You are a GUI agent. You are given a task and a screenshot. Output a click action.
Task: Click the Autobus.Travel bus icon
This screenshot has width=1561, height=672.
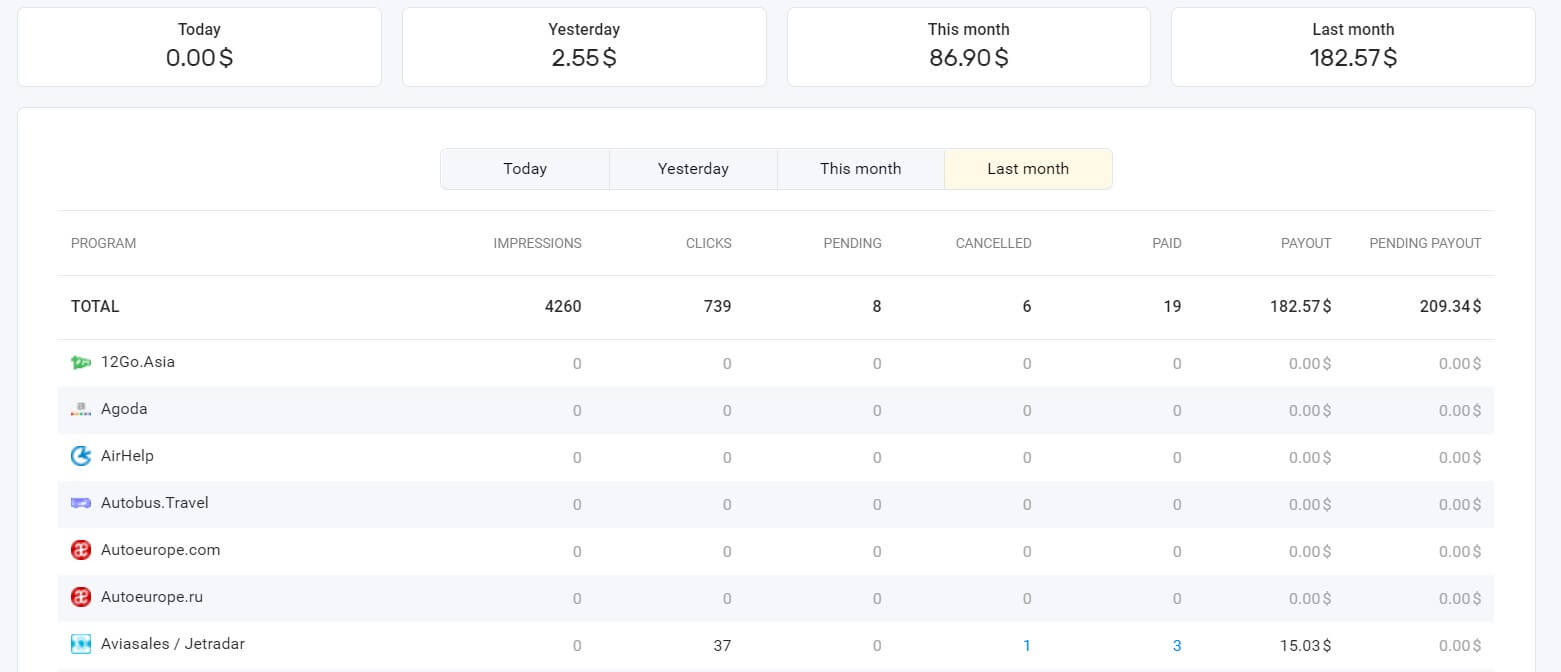tap(80, 503)
